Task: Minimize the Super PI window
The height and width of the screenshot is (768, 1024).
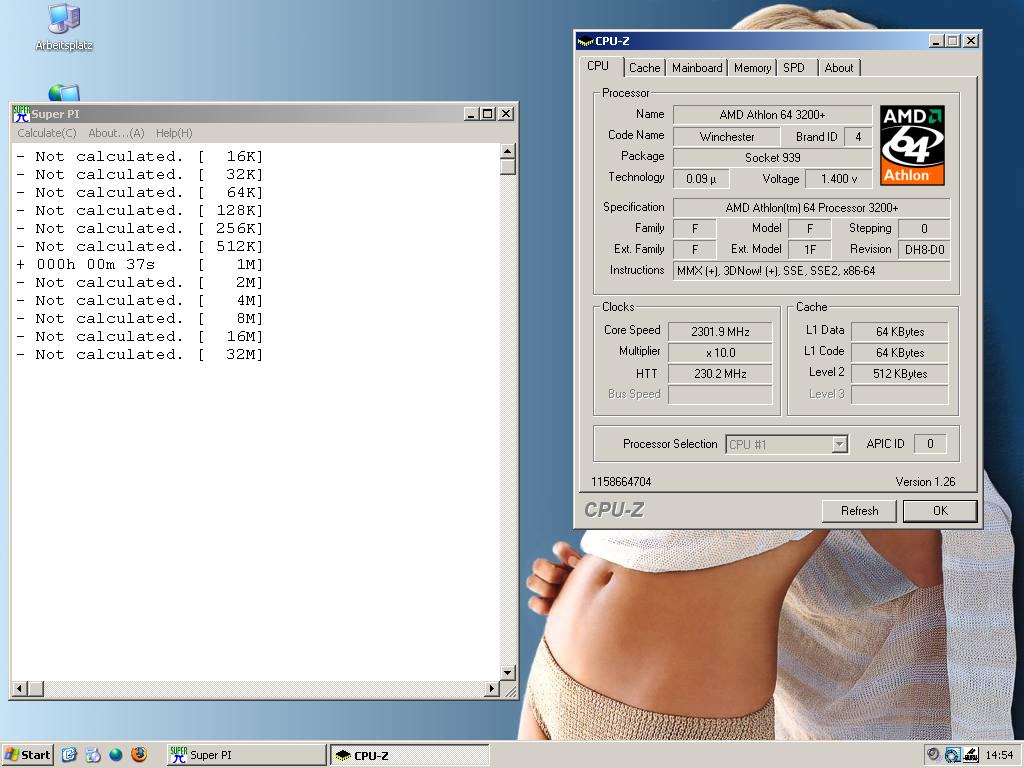Action: (472, 114)
